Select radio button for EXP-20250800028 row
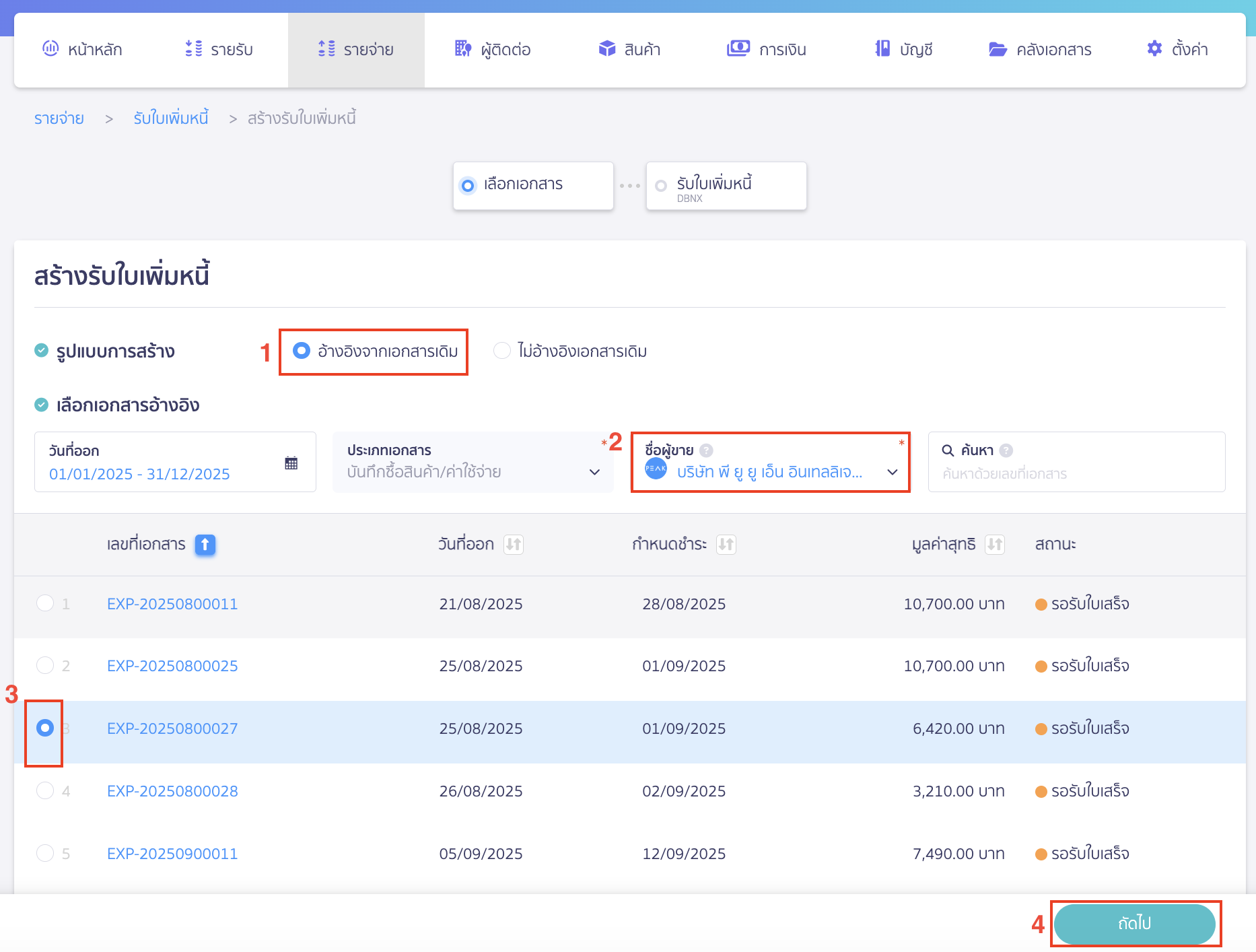Viewport: 1256px width, 952px height. 45,790
